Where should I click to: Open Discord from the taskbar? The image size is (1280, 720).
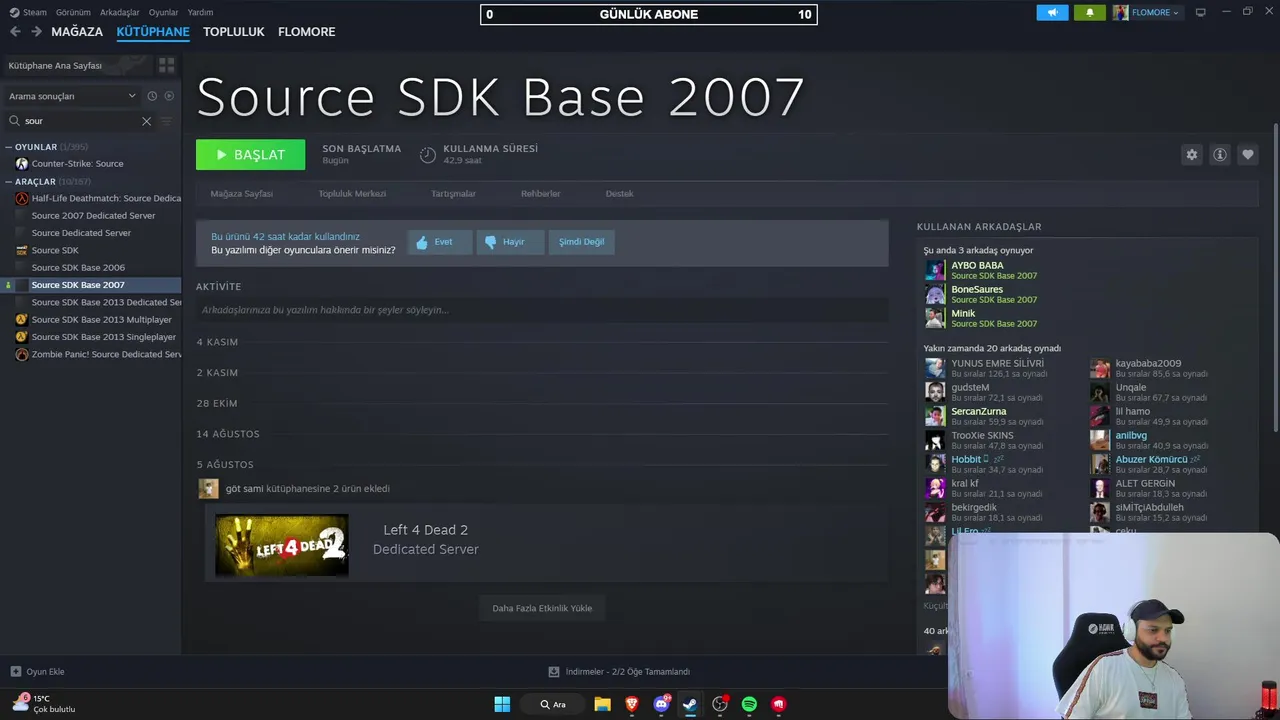(661, 704)
